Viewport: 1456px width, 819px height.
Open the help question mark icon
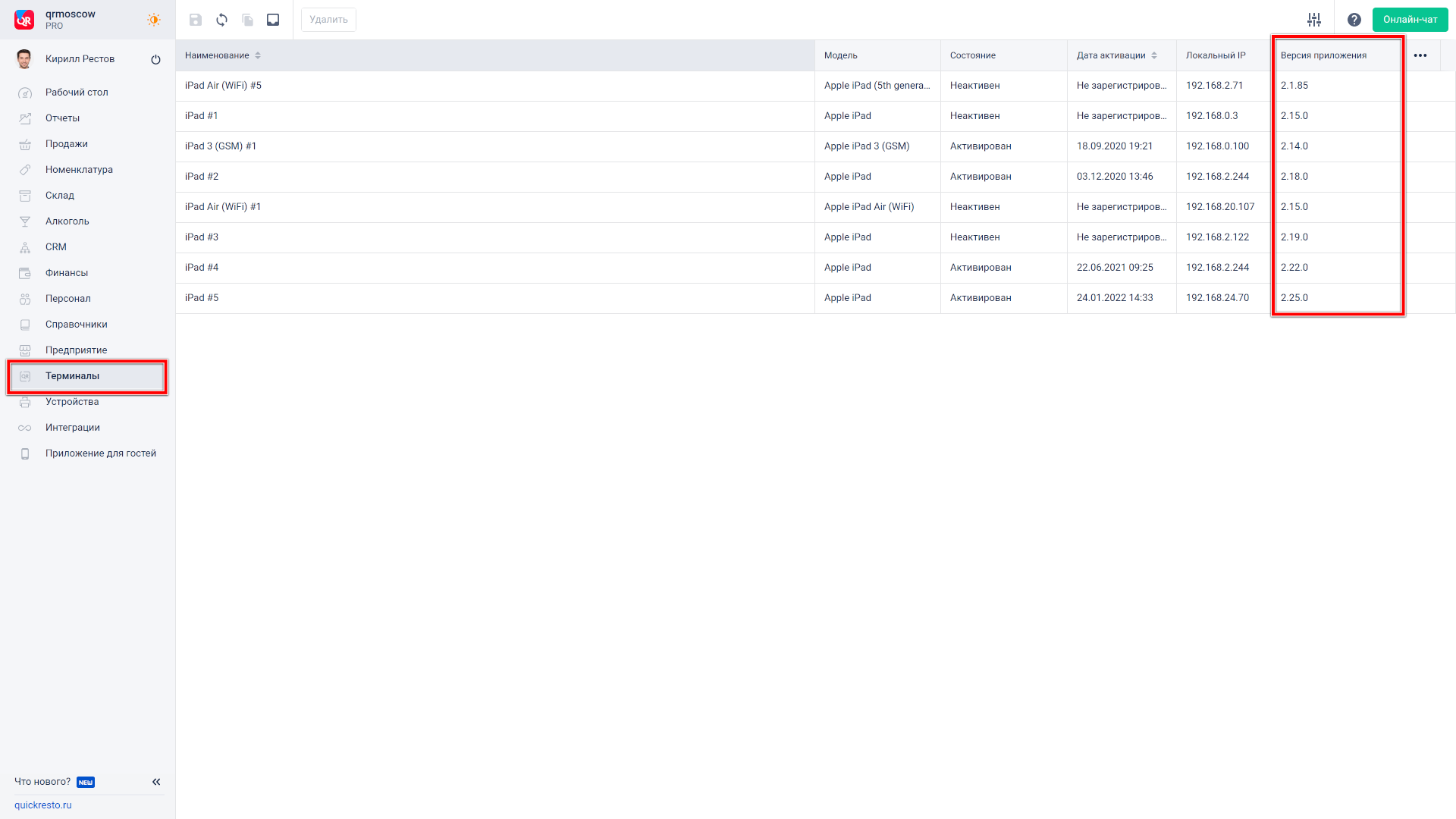pos(1354,20)
